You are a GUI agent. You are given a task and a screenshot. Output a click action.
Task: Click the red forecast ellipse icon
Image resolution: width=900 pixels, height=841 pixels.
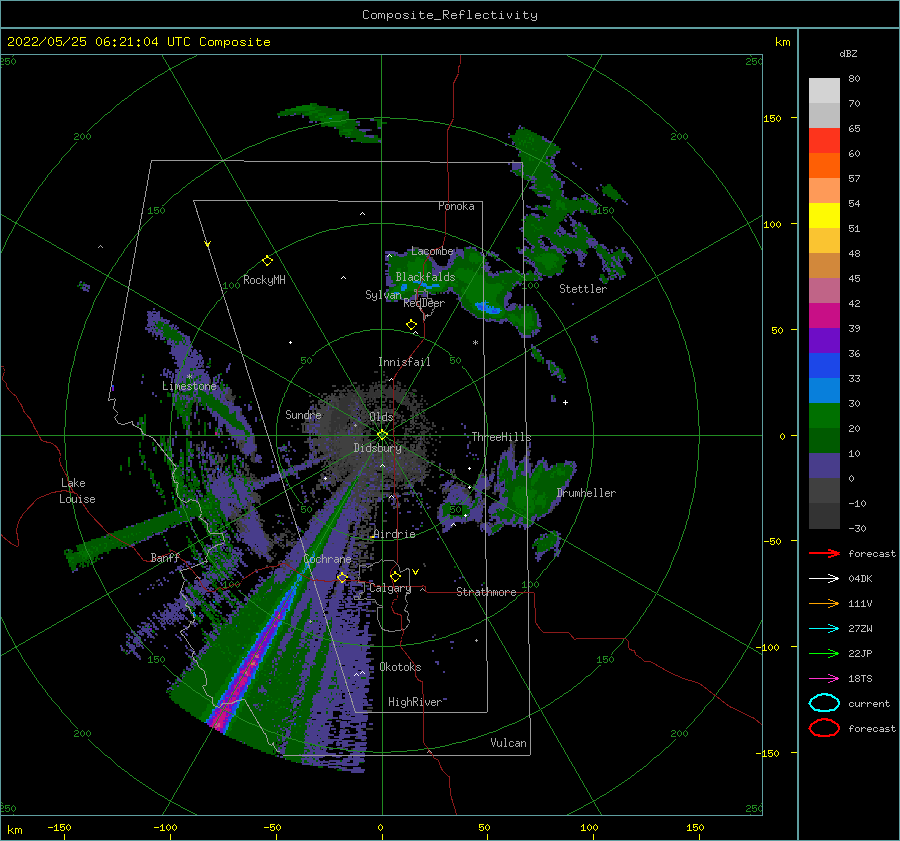click(x=824, y=728)
